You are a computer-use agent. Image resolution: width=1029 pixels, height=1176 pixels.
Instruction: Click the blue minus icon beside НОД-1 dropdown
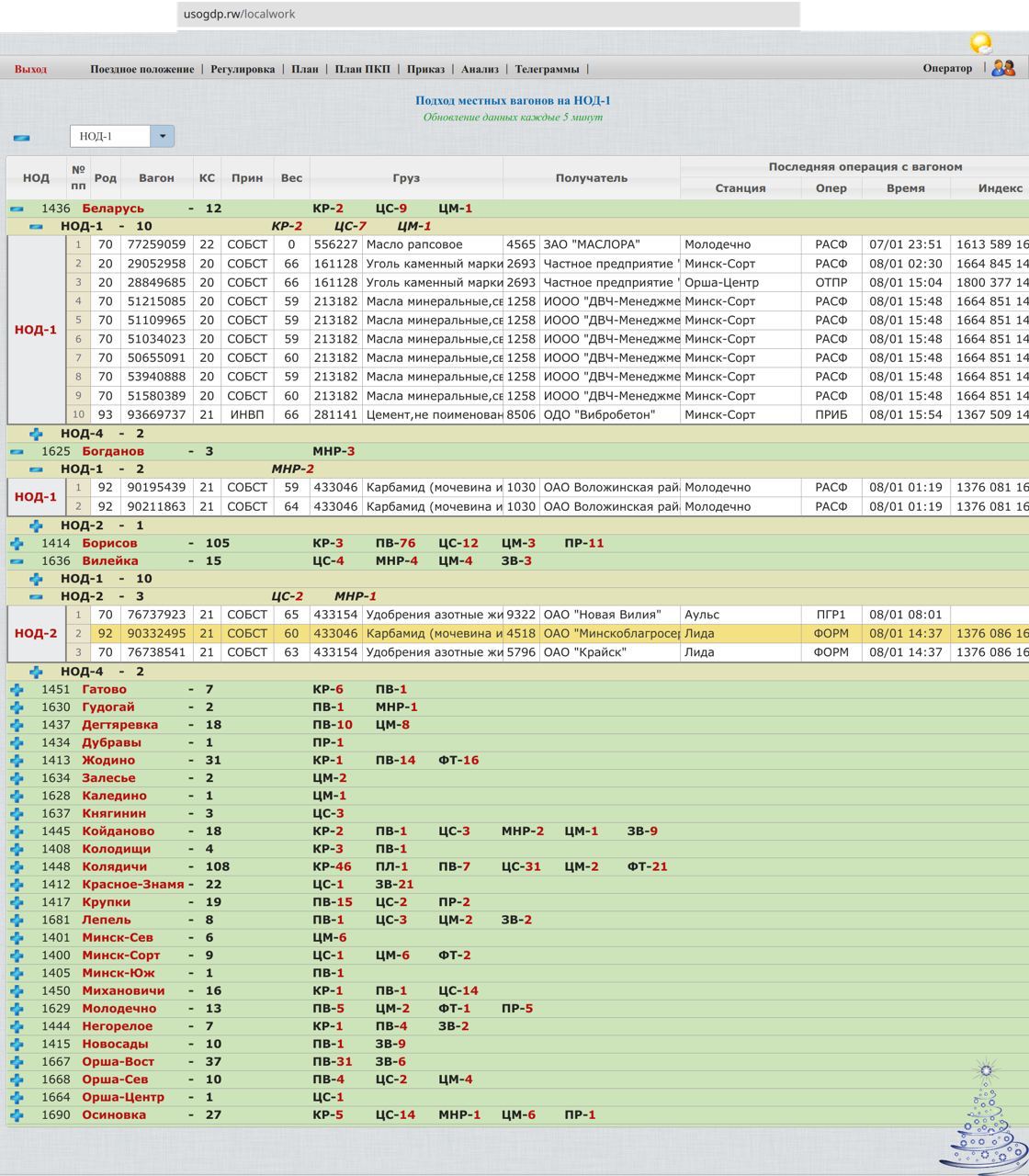pos(21,138)
